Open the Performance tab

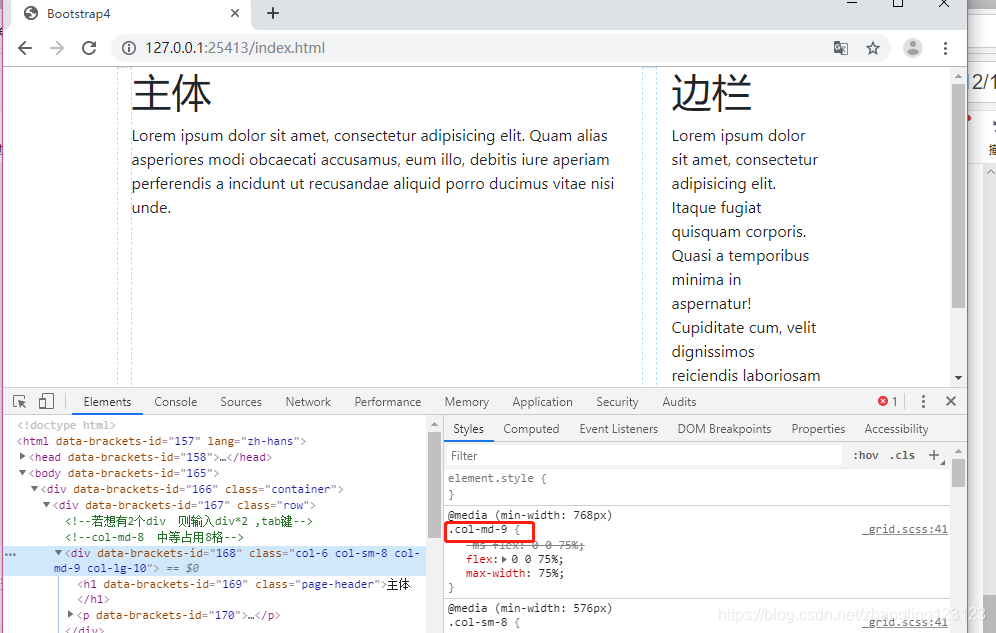tap(387, 402)
